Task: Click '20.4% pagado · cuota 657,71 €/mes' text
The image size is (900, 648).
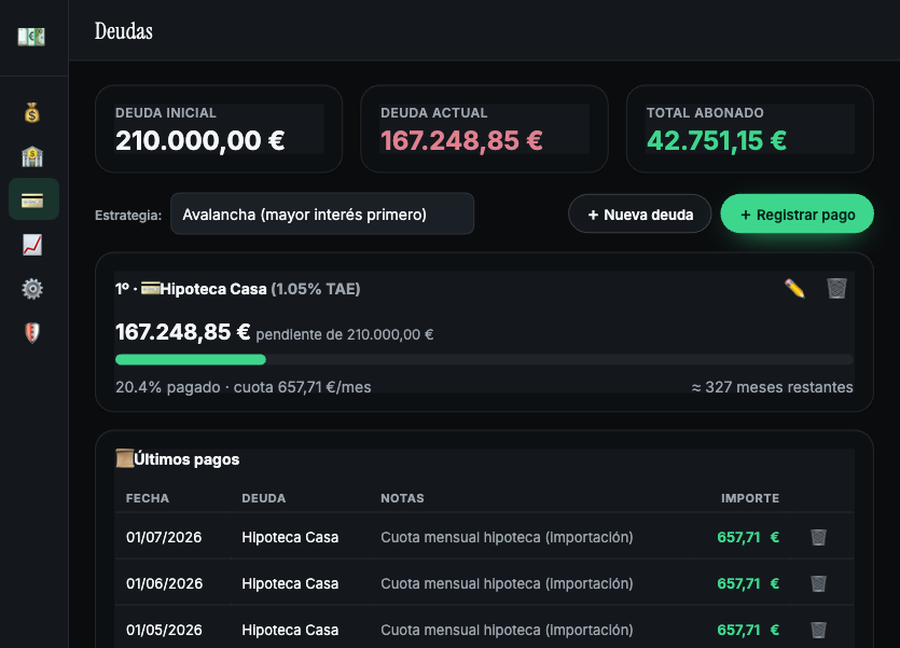Action: (243, 387)
